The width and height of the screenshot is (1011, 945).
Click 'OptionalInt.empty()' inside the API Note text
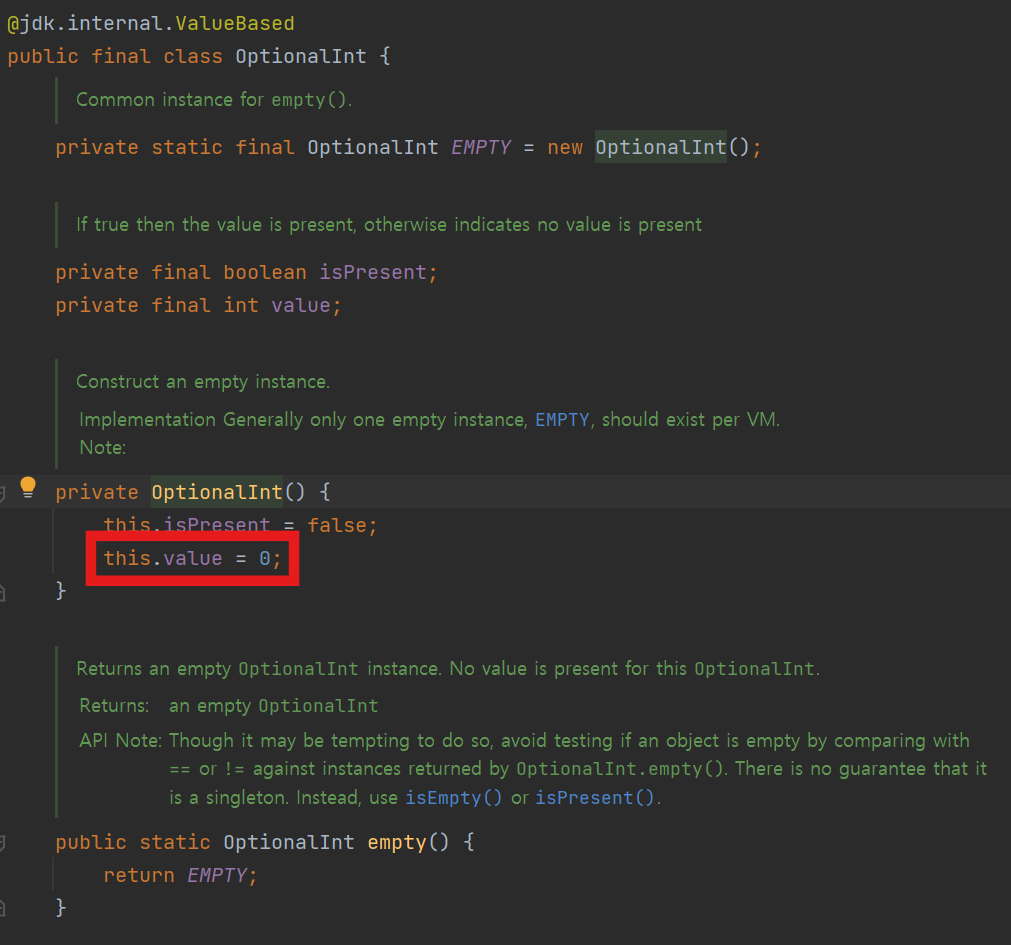click(x=619, y=769)
